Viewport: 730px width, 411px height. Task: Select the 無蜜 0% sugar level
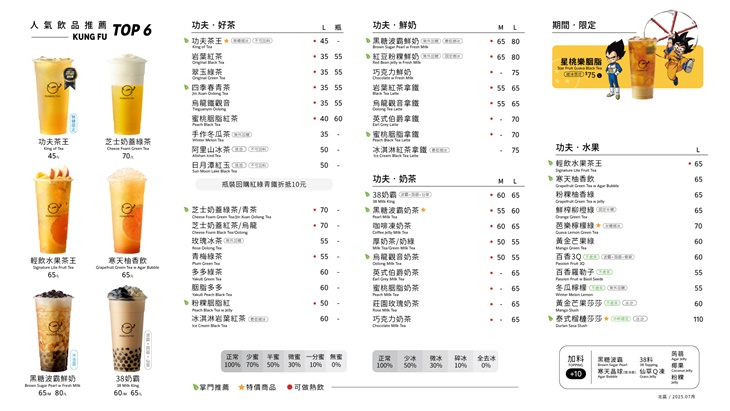336,361
